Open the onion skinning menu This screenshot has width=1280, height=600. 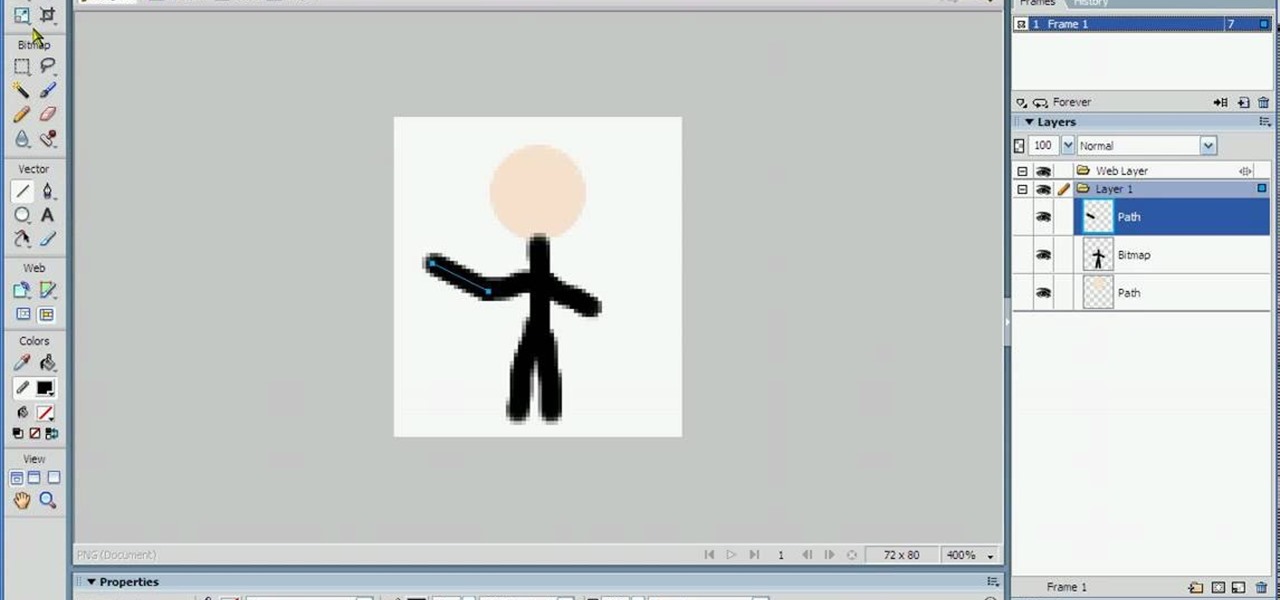coord(1021,102)
